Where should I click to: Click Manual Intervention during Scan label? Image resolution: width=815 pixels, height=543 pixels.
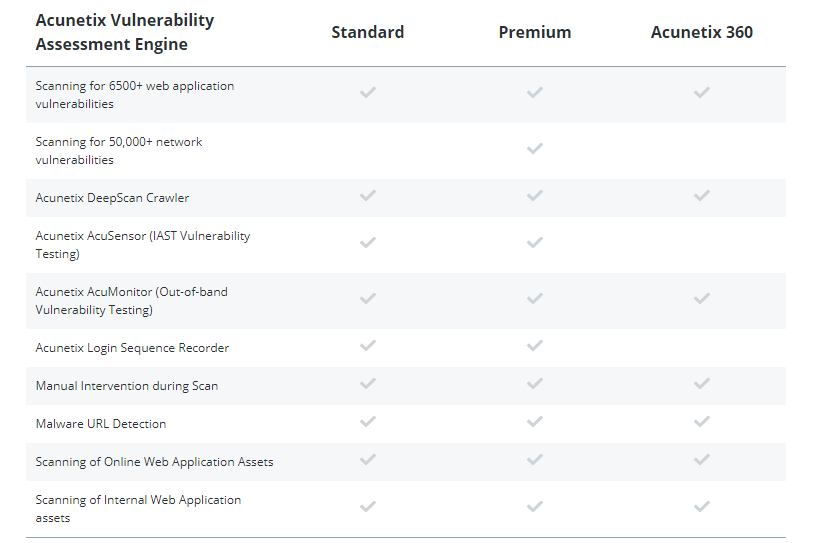pos(127,386)
